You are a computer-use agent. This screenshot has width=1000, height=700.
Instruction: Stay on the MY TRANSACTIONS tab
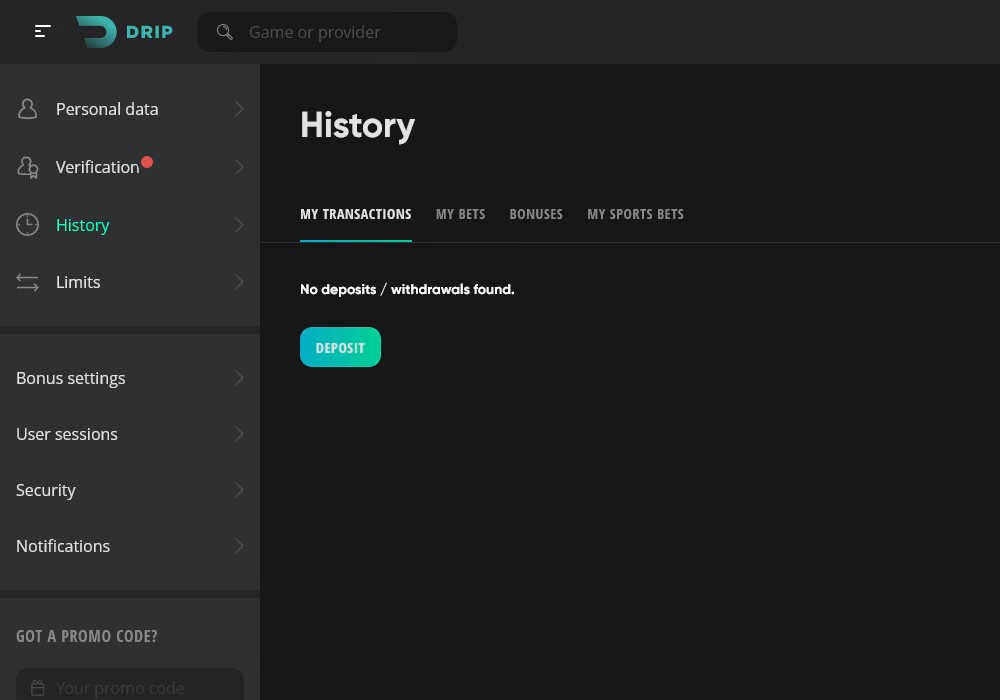click(x=355, y=214)
